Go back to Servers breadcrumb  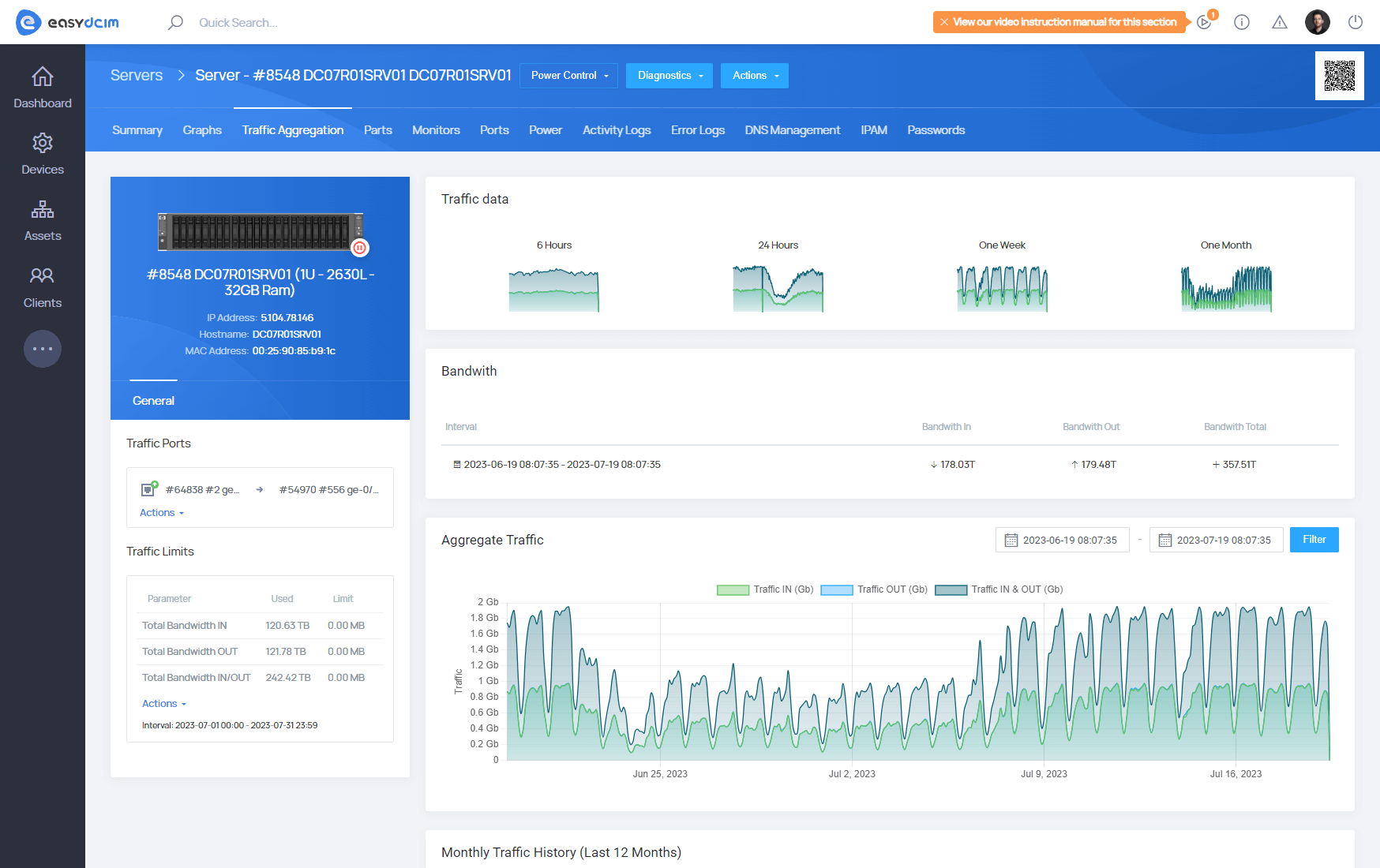tap(137, 75)
